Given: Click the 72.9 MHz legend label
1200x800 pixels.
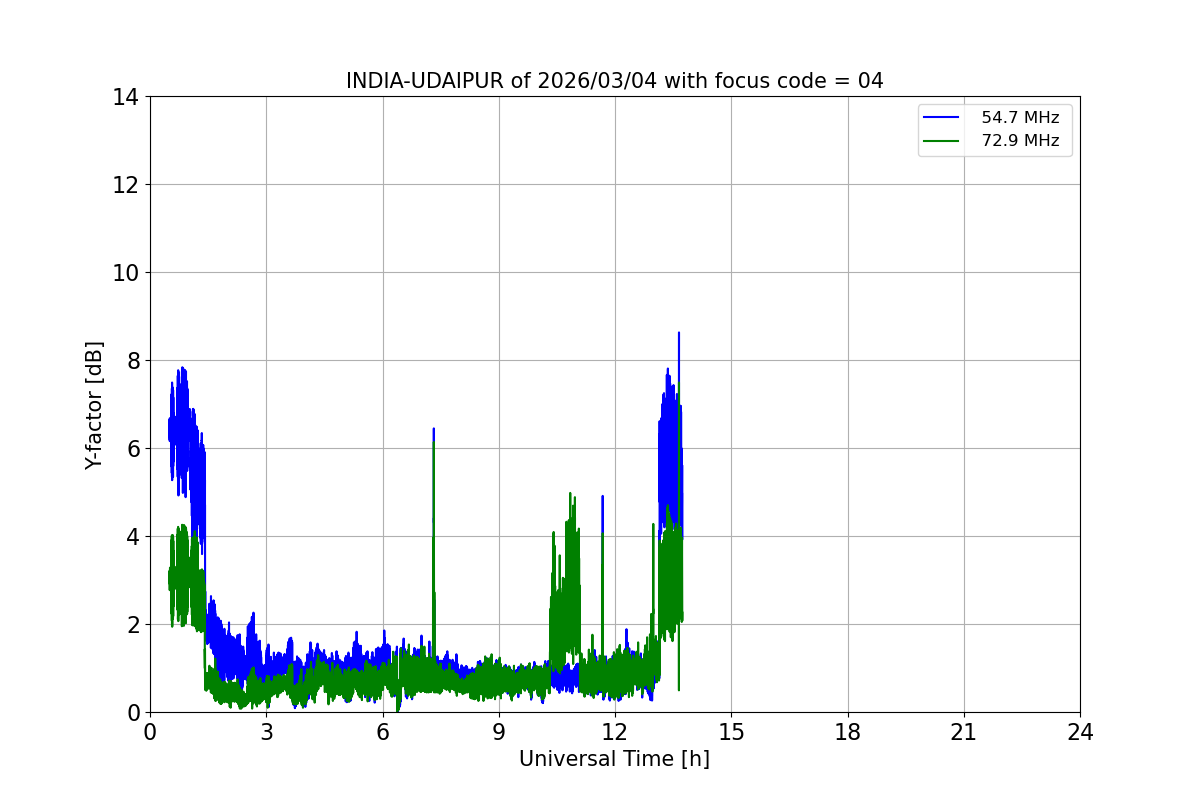Looking at the screenshot, I should coord(1020,141).
